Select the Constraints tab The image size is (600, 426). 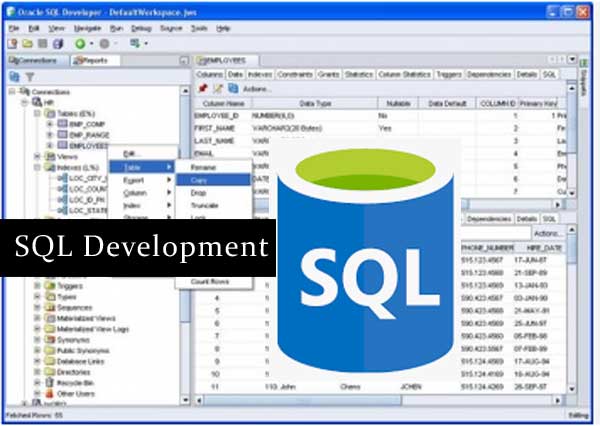tap(295, 75)
